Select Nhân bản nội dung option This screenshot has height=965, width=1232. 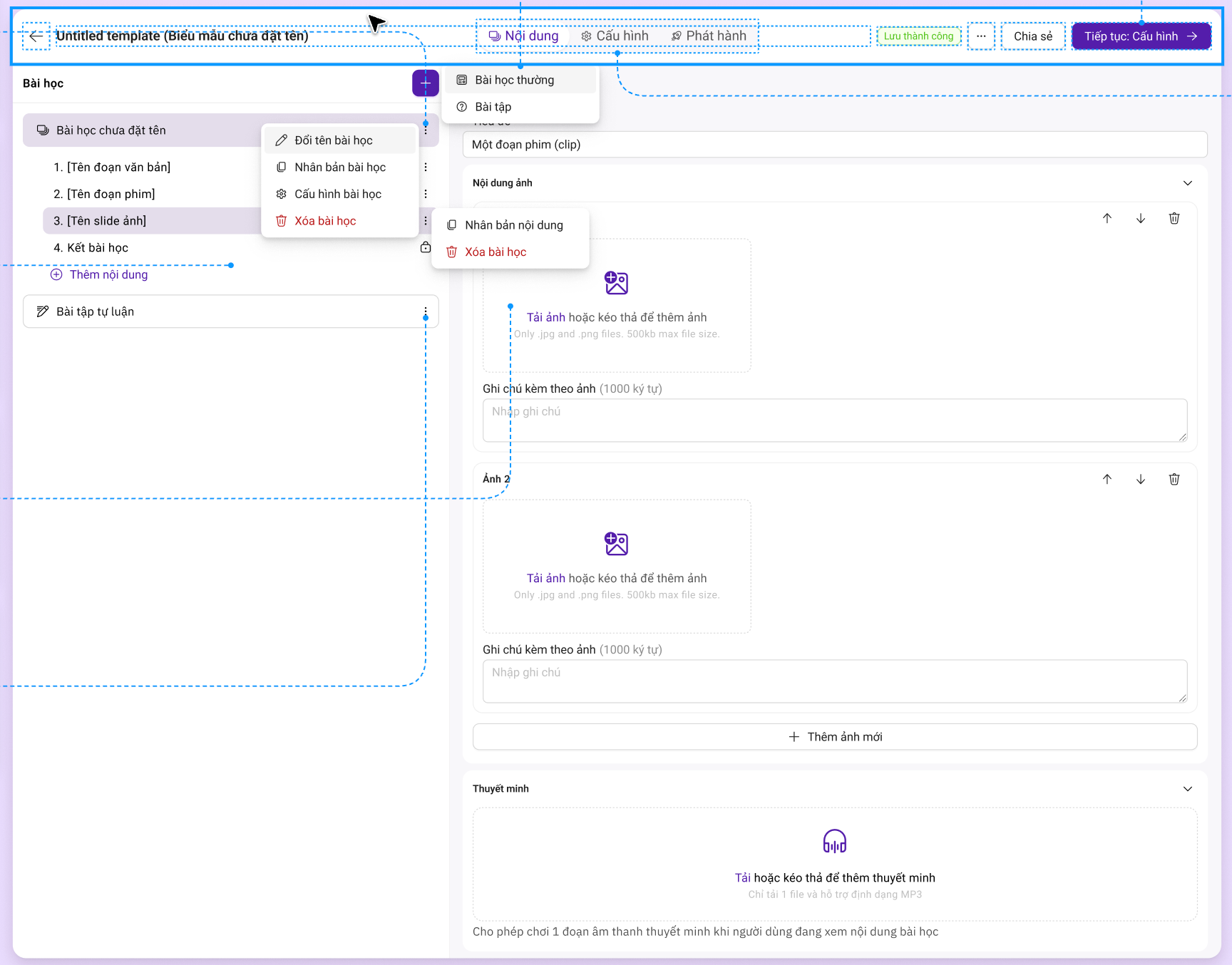(510, 225)
